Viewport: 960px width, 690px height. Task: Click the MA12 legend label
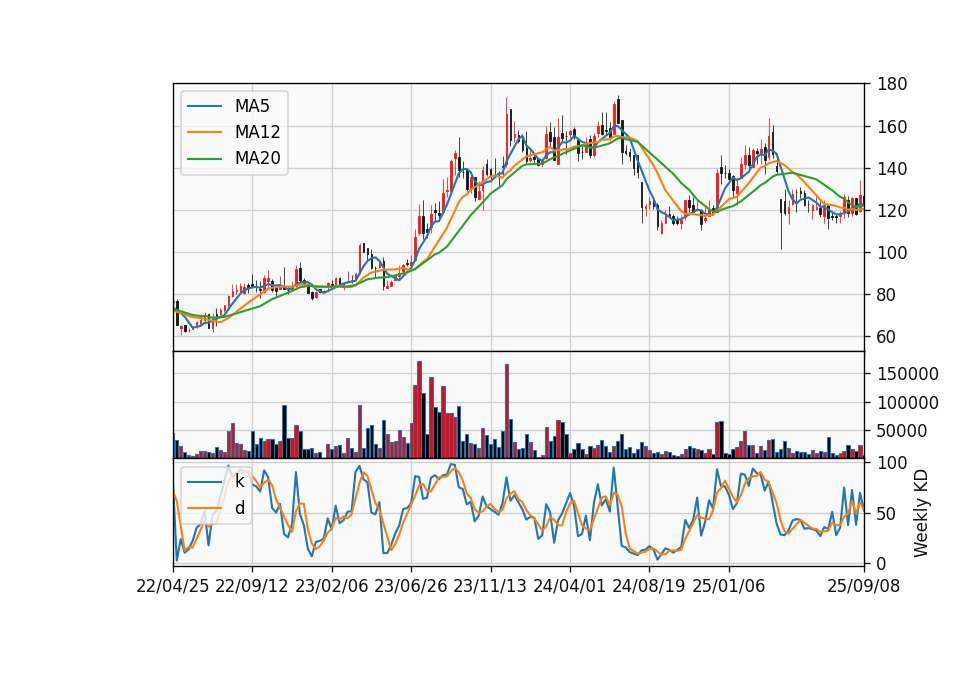click(x=257, y=132)
